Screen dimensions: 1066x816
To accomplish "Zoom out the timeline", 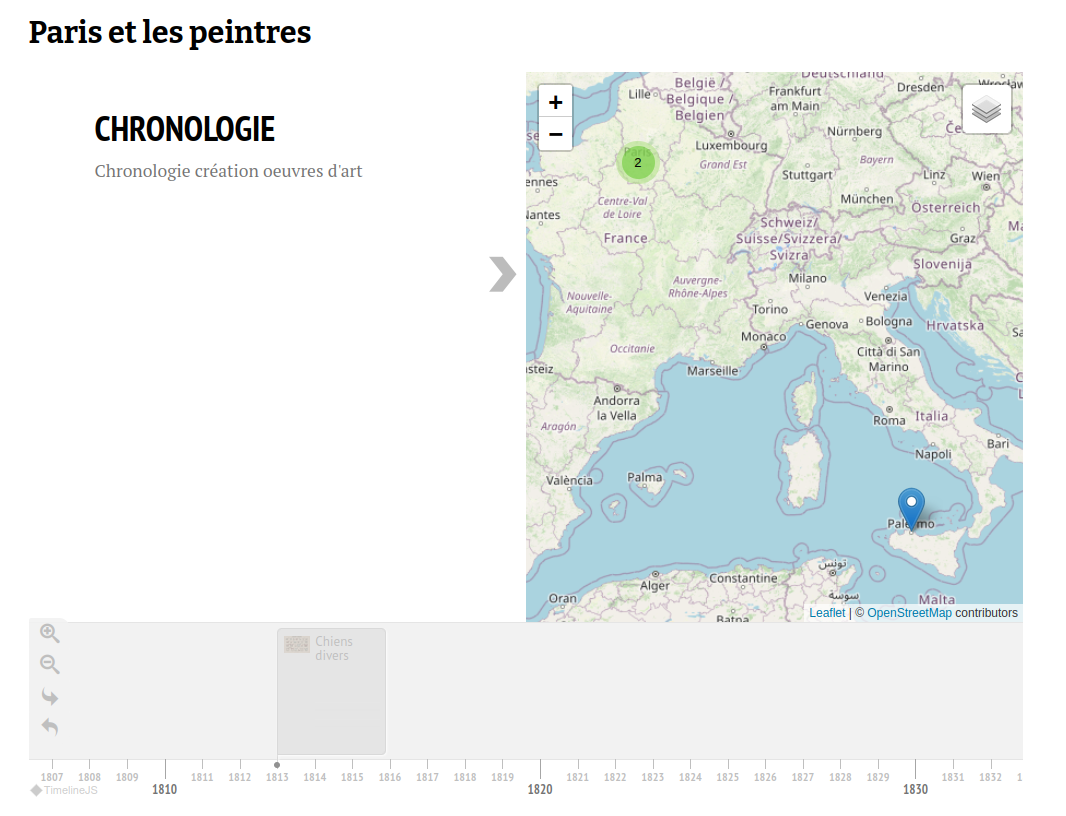I will tap(50, 664).
